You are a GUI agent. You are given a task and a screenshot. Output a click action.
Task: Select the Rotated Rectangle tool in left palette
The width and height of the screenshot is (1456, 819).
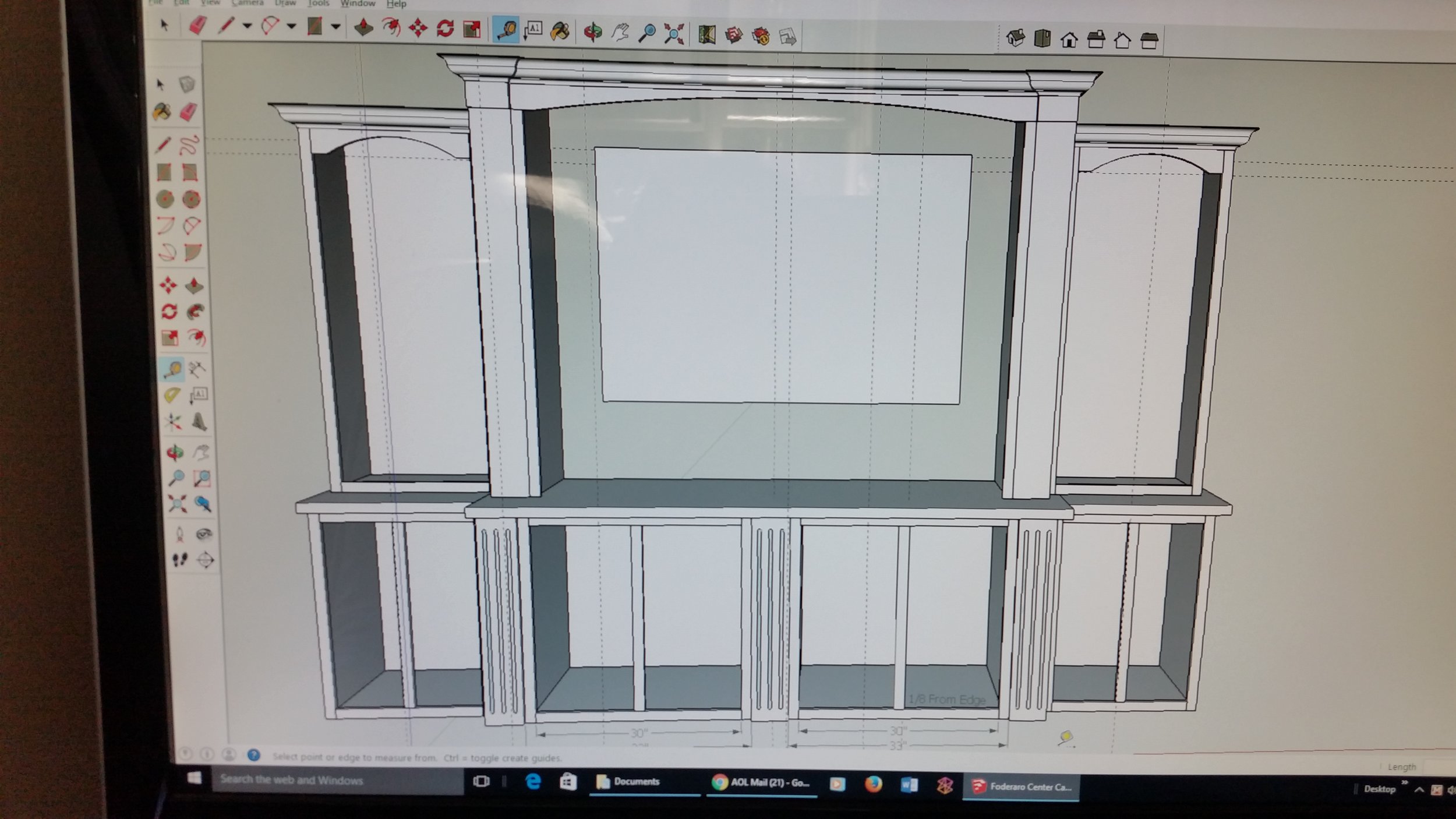pos(190,172)
